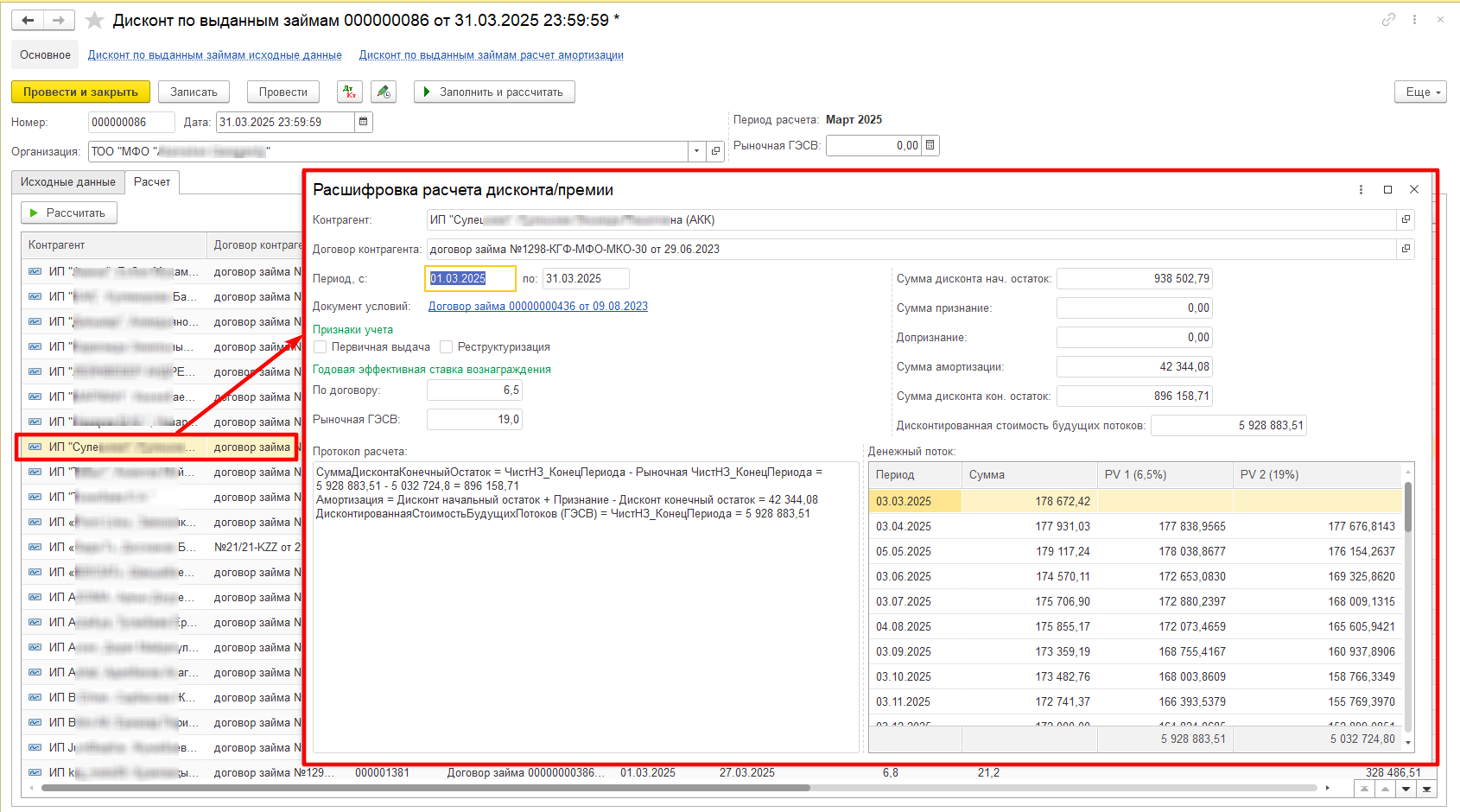The width and height of the screenshot is (1460, 812).
Task: Go forward with the right arrow button
Action: (59, 20)
